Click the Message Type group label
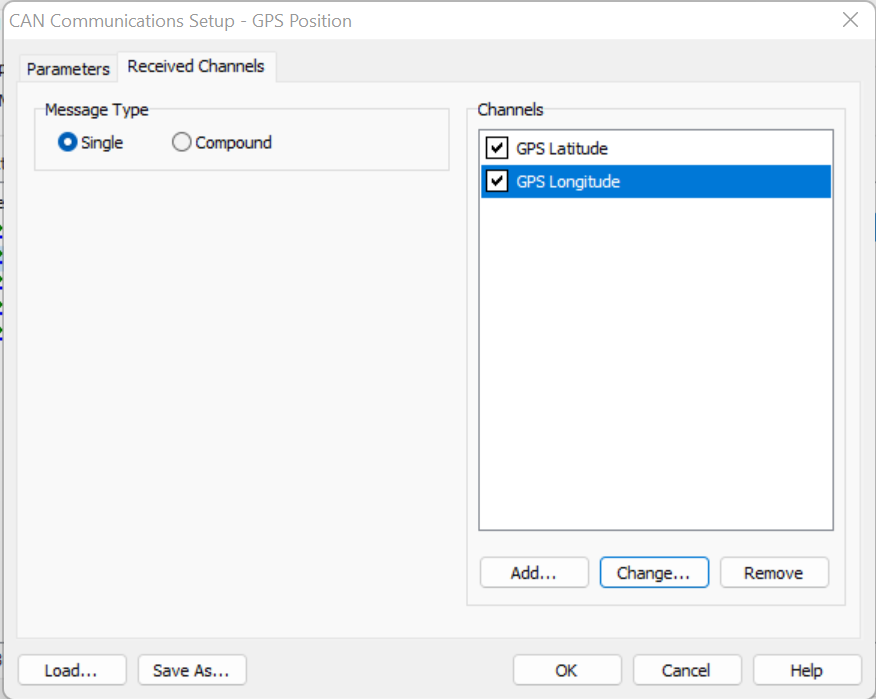876x699 pixels. tap(97, 110)
